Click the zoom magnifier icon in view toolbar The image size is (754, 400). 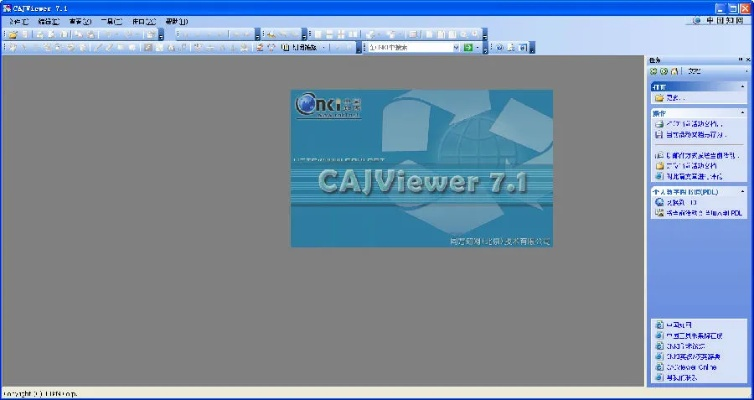coord(463,35)
